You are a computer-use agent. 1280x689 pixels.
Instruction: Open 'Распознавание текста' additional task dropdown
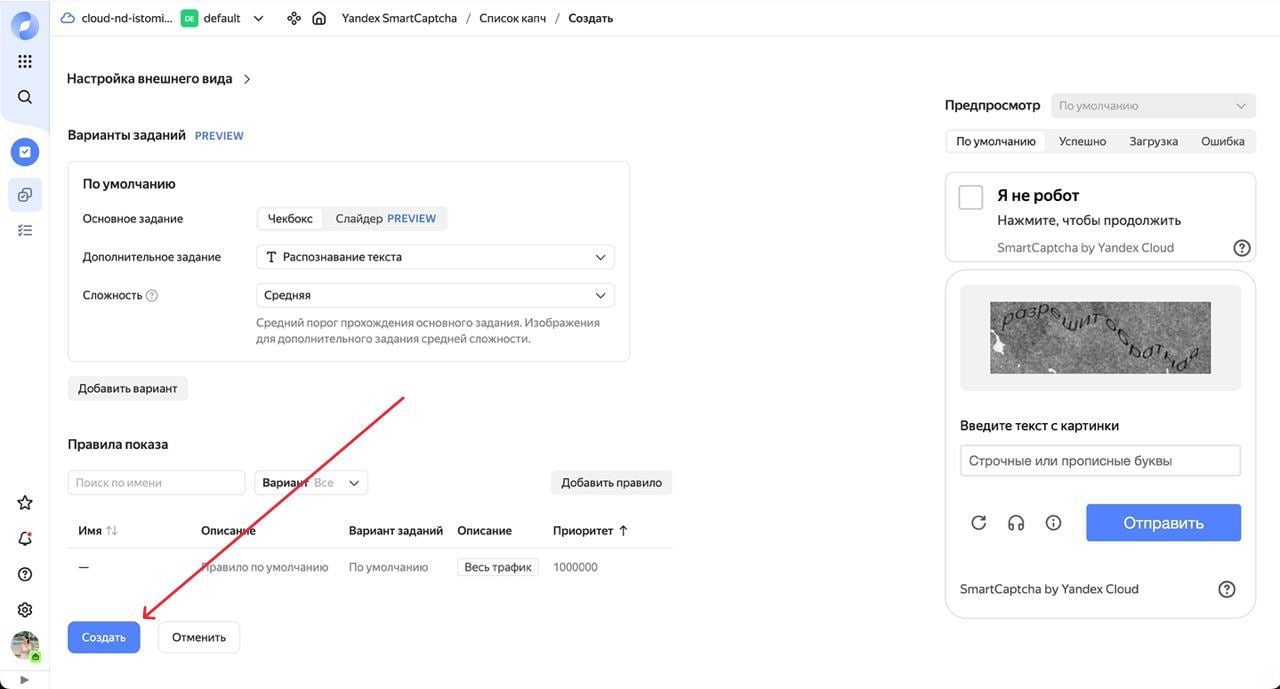click(435, 257)
